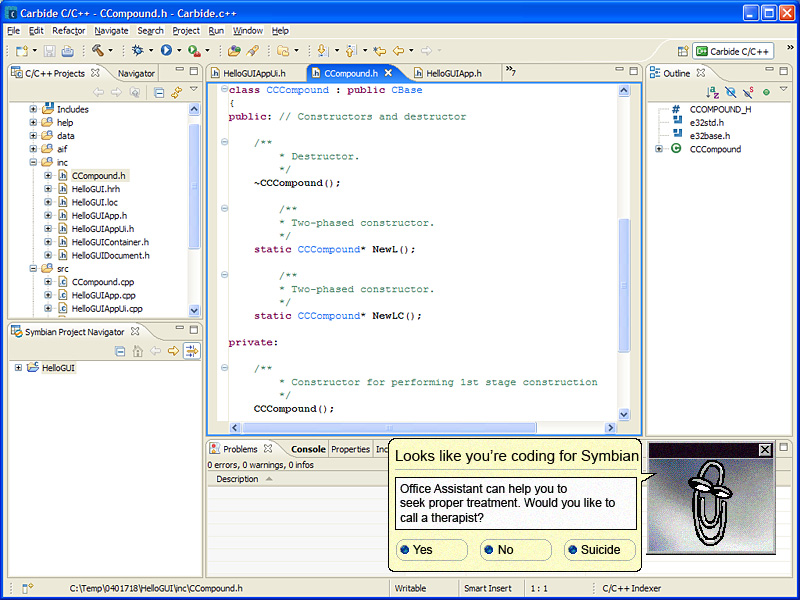Click the editor scrollbar down arrow
The width and height of the screenshot is (800, 600).
tap(624, 414)
